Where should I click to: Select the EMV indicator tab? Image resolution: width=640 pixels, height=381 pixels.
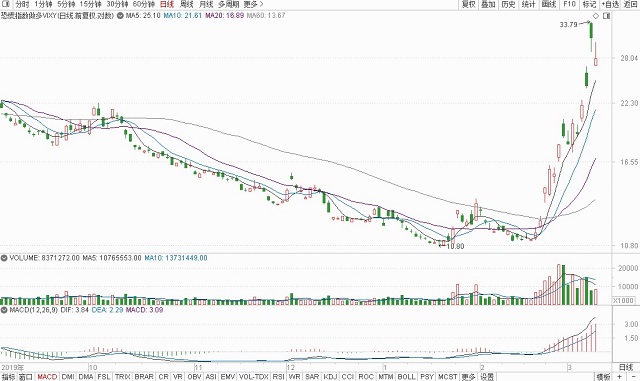pos(227,377)
